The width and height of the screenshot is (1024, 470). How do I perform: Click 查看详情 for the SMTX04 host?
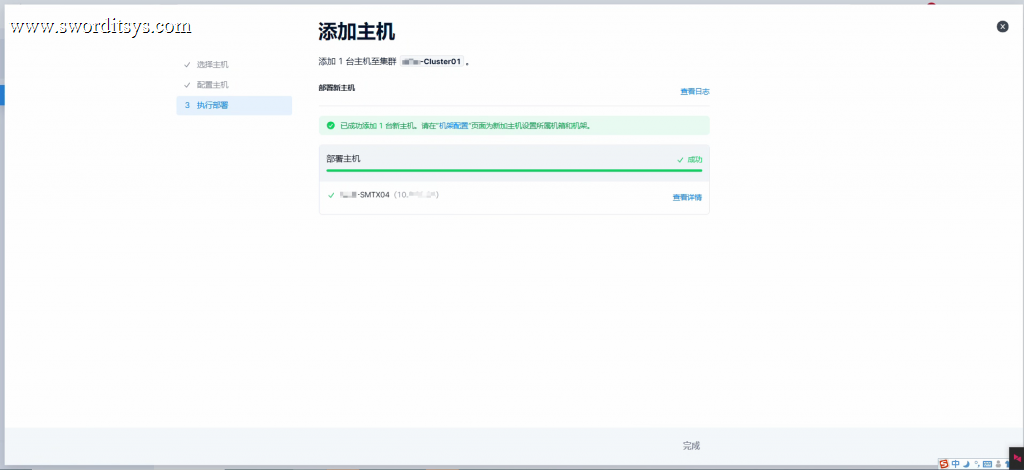(x=687, y=197)
